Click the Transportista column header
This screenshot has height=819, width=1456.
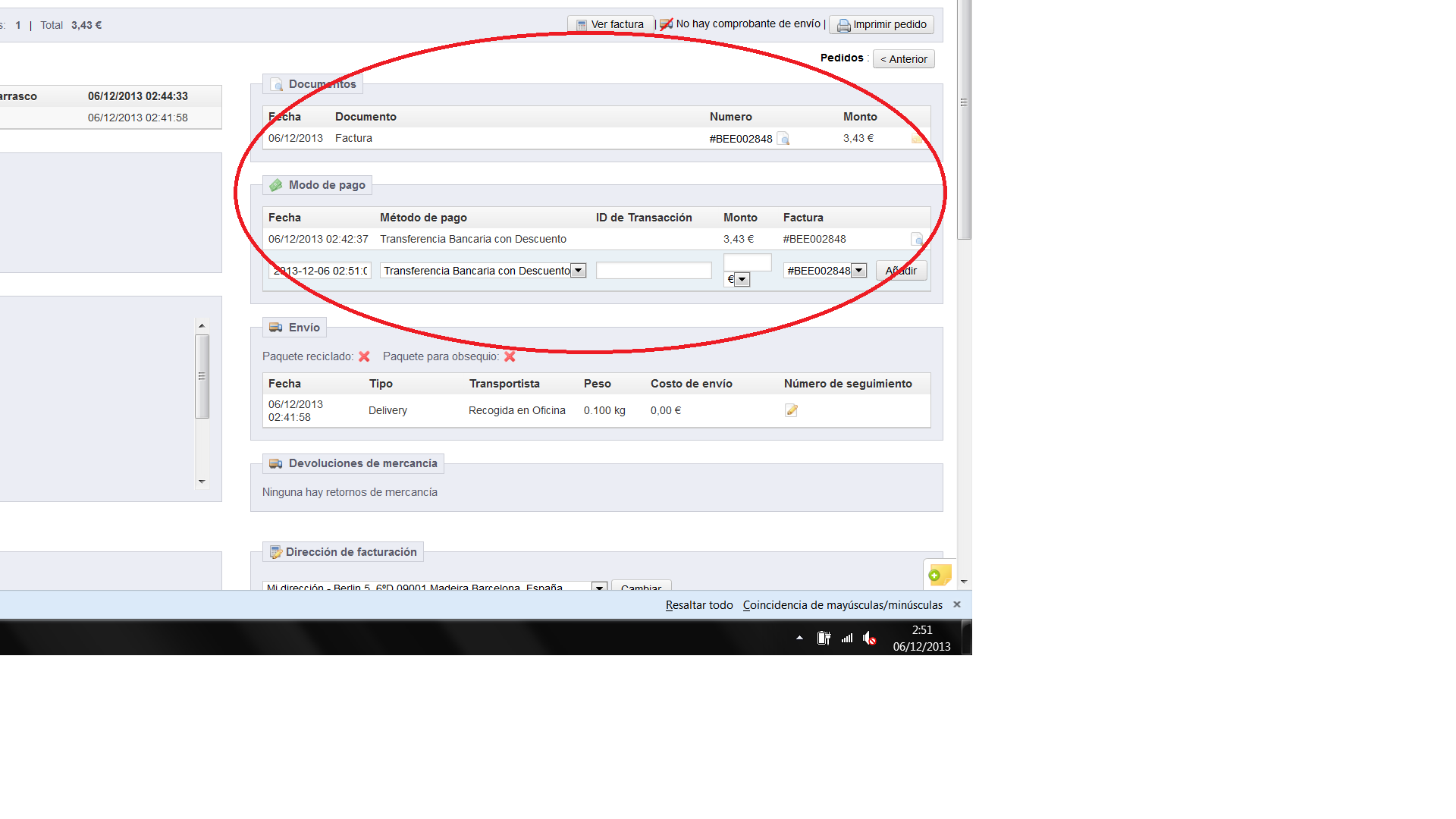point(504,384)
